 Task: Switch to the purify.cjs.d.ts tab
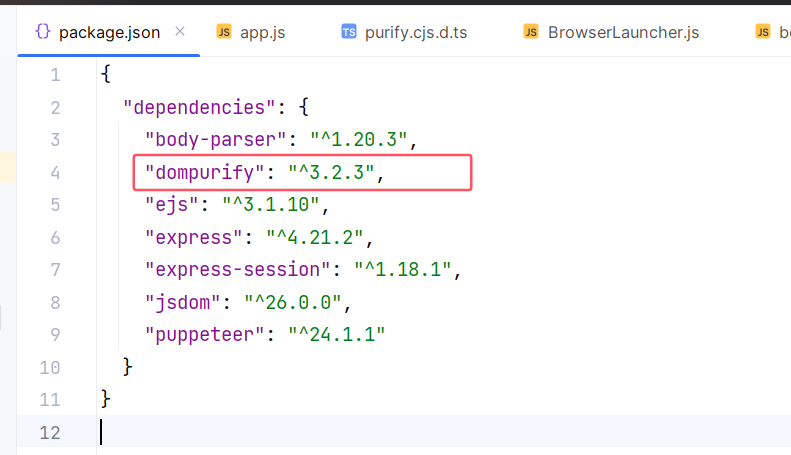click(x=416, y=32)
